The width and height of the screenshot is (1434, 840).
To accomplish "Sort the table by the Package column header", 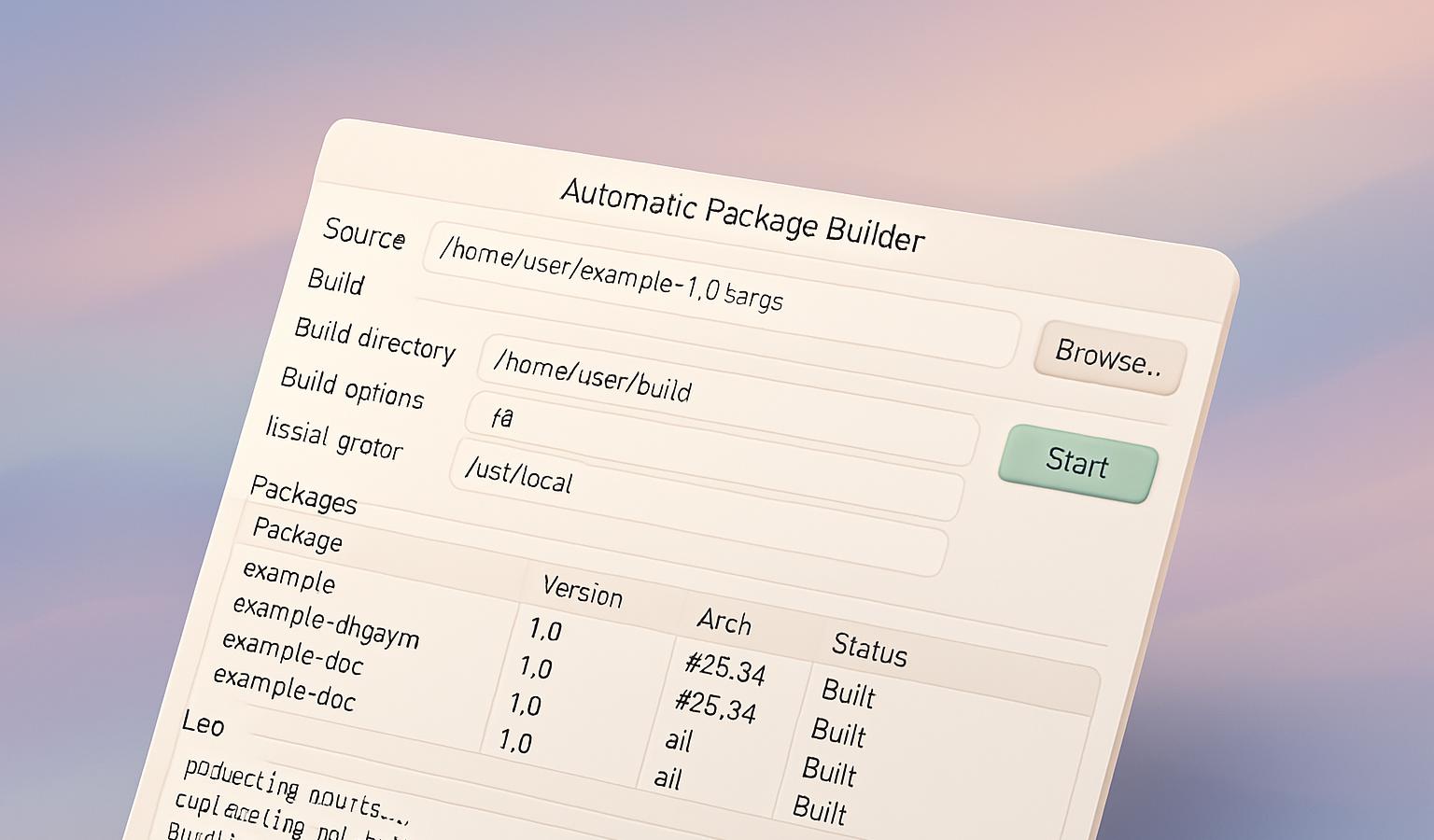I will 297,534.
